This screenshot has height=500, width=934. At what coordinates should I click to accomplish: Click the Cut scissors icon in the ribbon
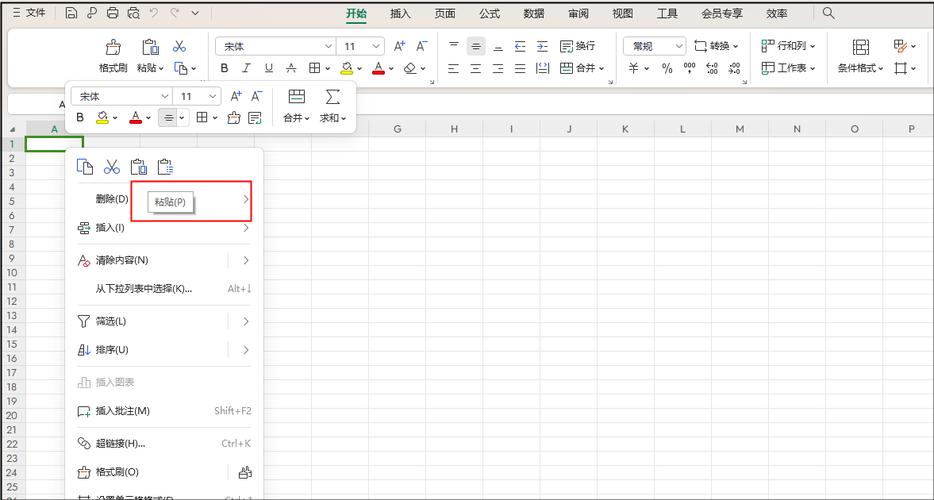coord(179,46)
